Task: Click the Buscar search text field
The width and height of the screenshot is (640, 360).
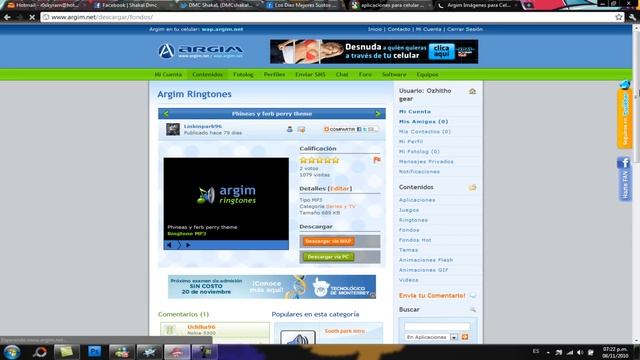Action: click(437, 327)
